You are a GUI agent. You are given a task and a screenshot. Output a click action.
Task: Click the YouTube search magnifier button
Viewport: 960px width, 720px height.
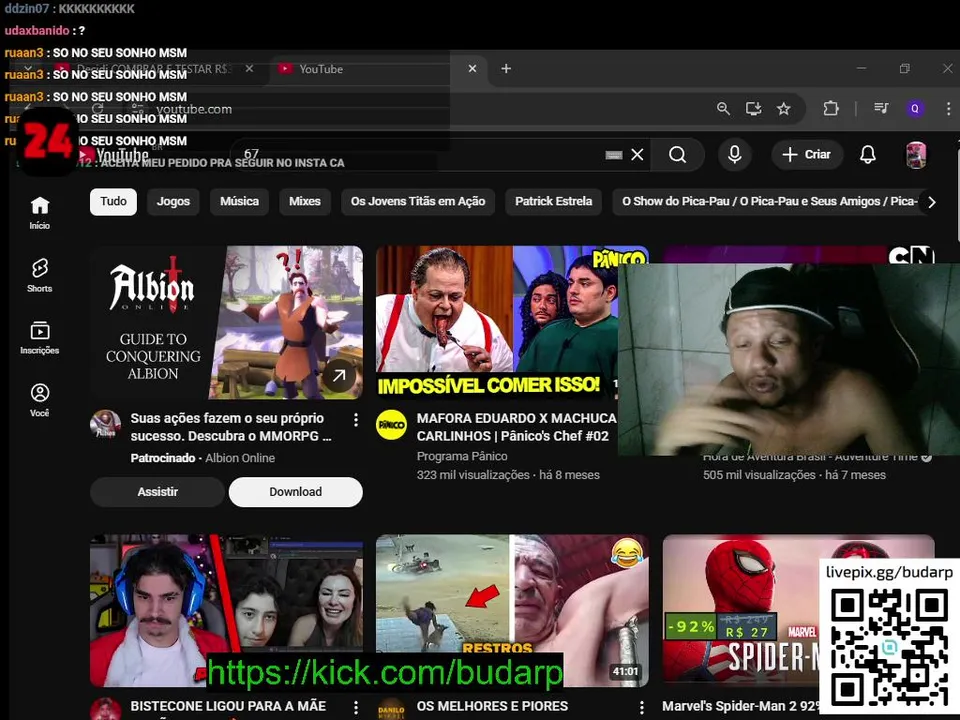(x=677, y=155)
